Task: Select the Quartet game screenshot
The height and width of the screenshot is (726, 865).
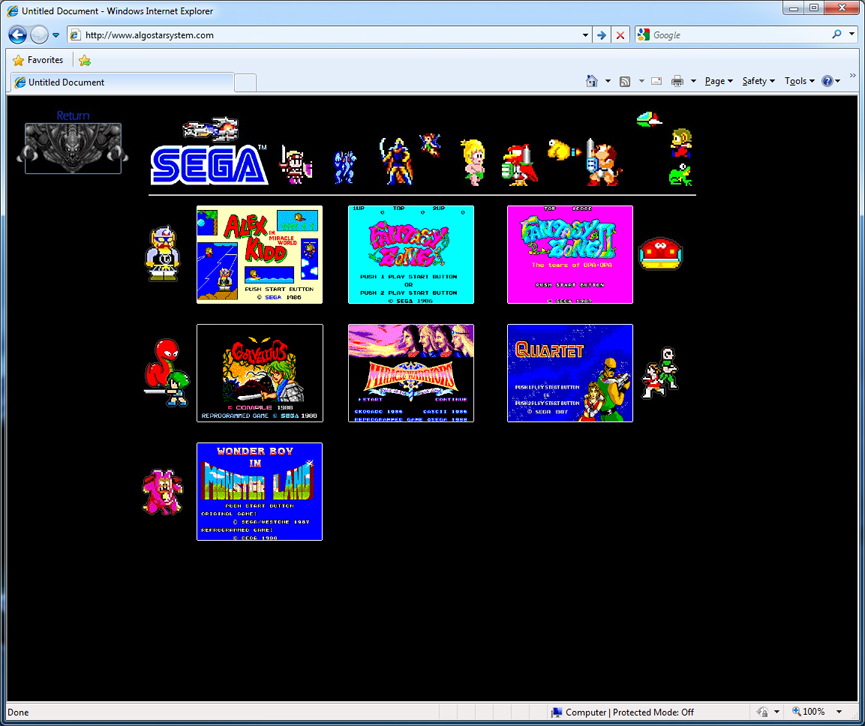Action: [569, 373]
